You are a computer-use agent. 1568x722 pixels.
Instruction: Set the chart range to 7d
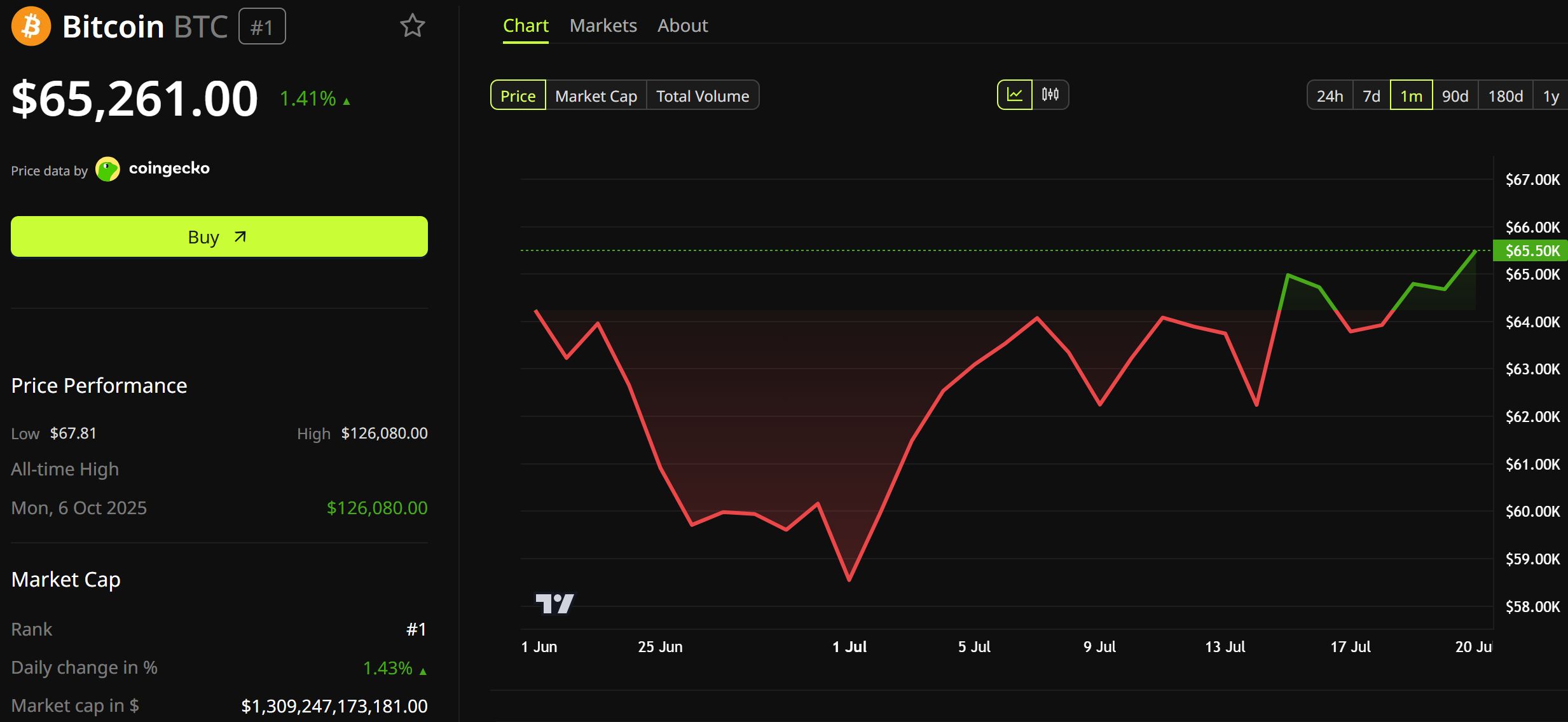(x=1372, y=95)
